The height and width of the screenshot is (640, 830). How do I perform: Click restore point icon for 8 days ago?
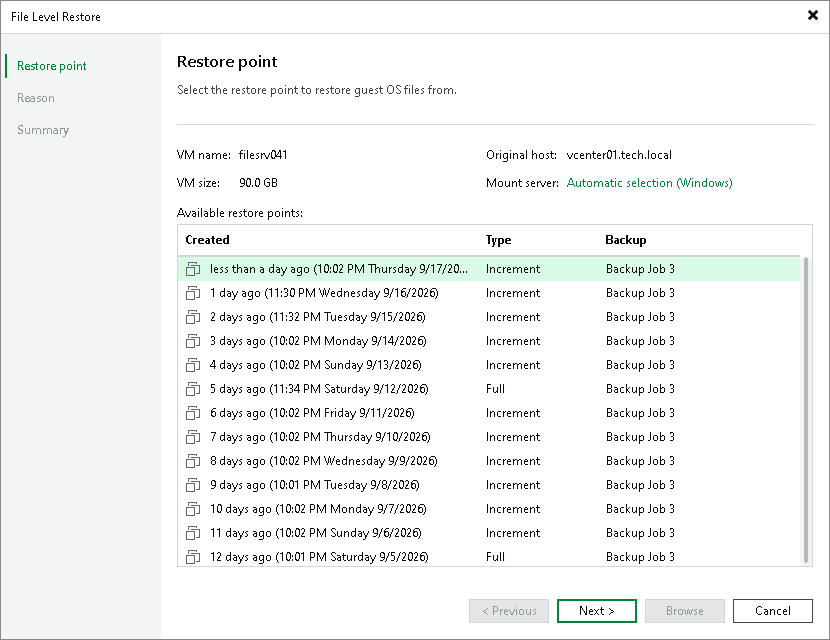pyautogui.click(x=193, y=461)
